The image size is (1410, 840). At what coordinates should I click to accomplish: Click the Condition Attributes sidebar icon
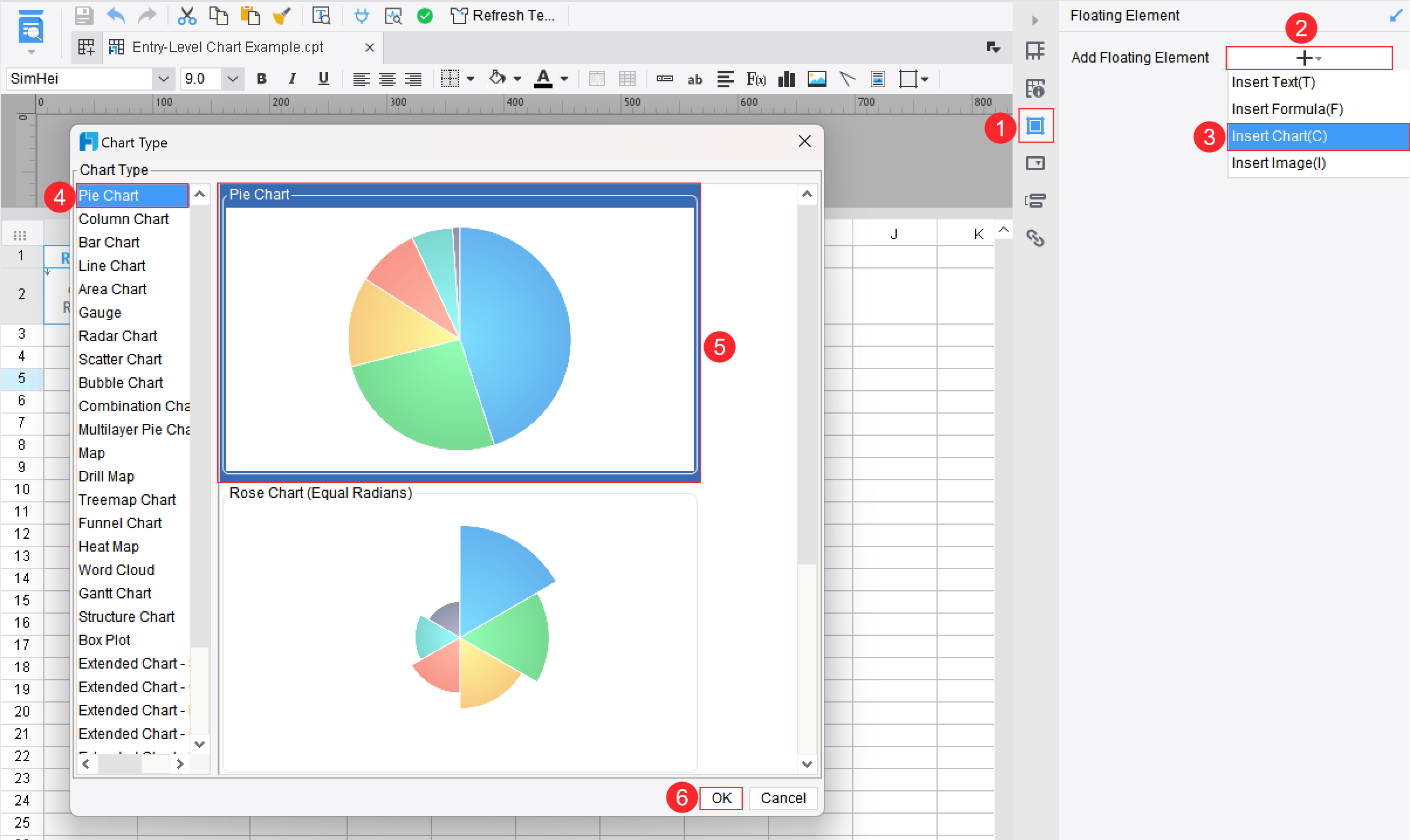click(x=1035, y=201)
